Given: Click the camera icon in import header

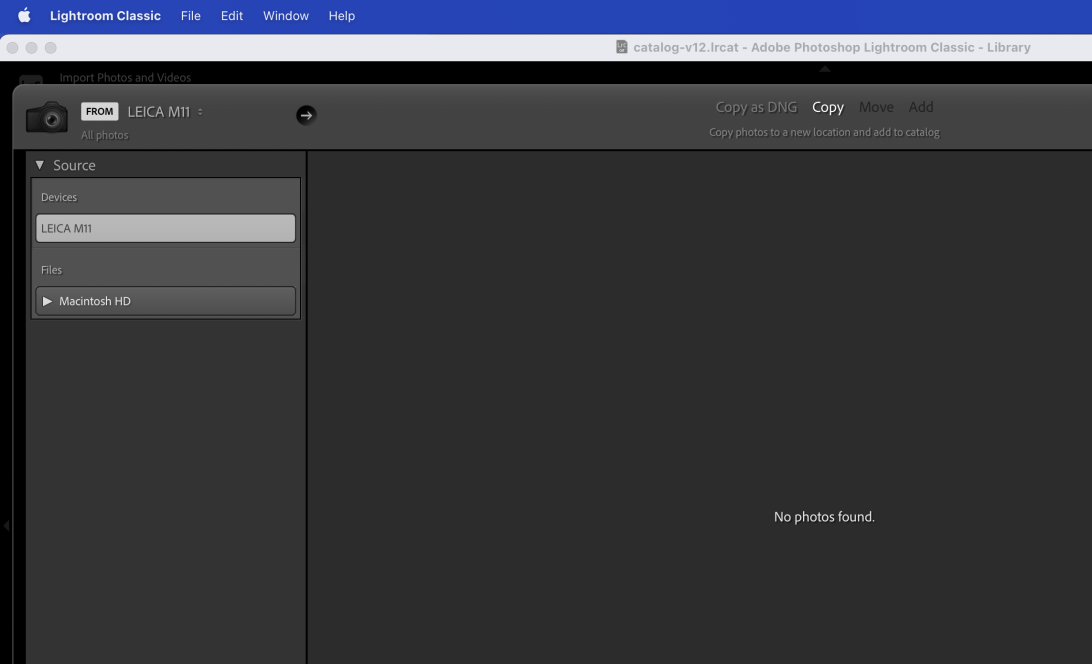Looking at the screenshot, I should [47, 117].
